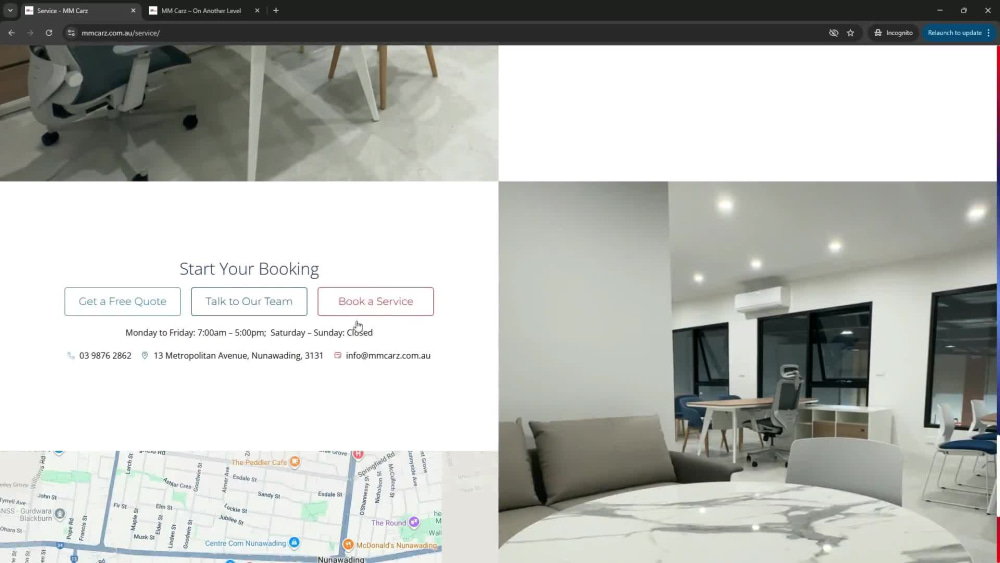
Task: Click The Round map marker
Action: [x=414, y=522]
